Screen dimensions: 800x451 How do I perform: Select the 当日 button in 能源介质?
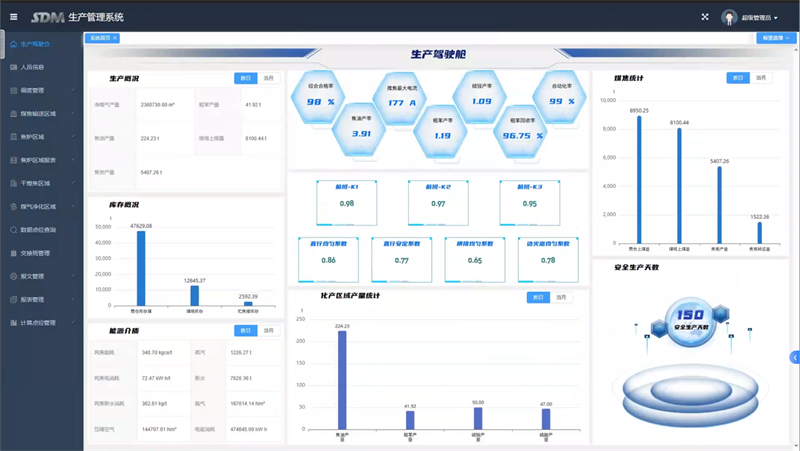(245, 331)
